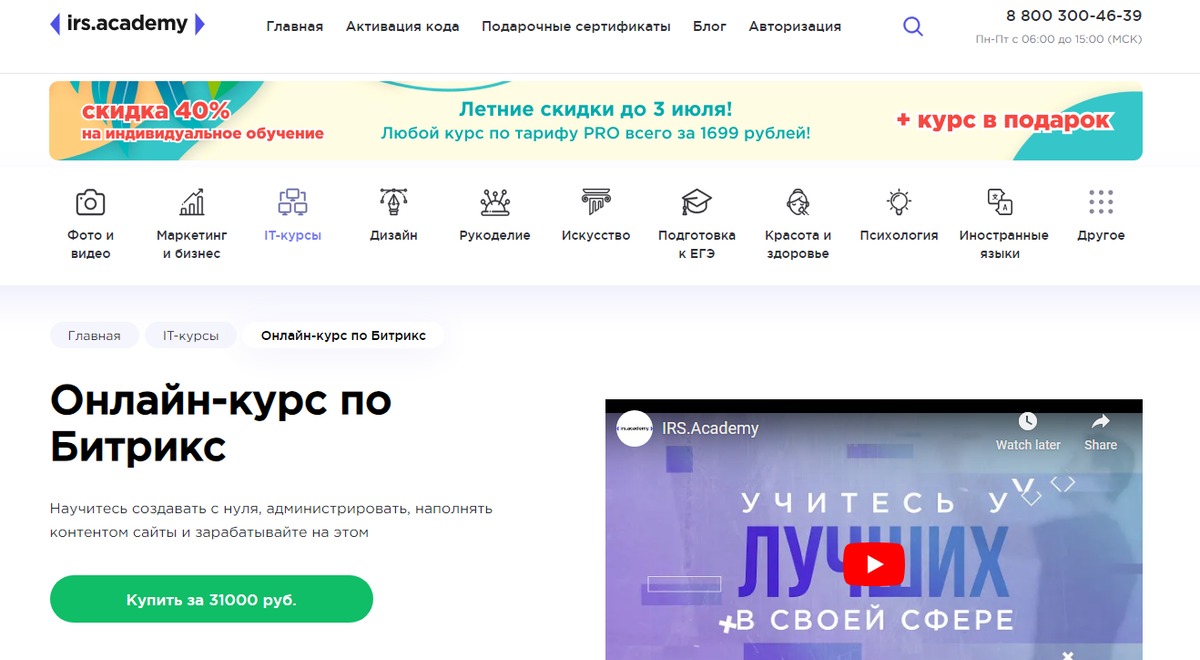Screen dimensions: 1200x660
Task: Click the Авторизация link
Action: pyautogui.click(x=795, y=27)
